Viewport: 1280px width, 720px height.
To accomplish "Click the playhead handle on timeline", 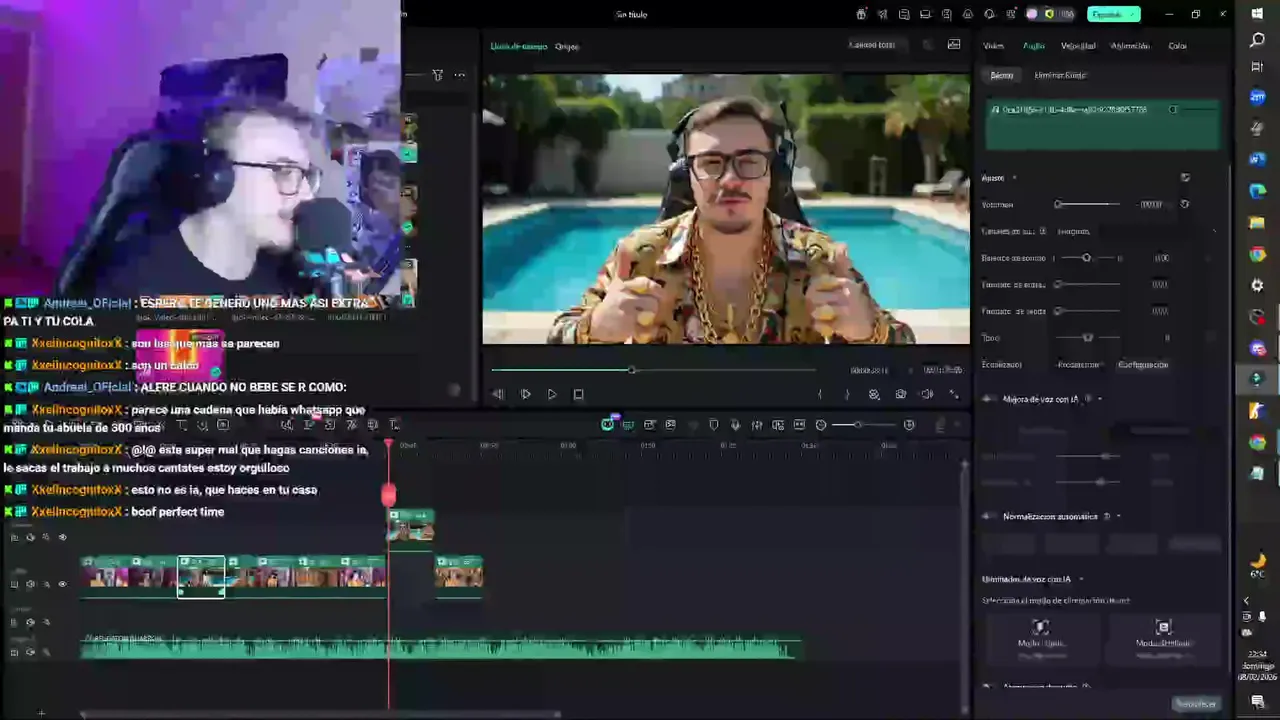I will coord(389,494).
